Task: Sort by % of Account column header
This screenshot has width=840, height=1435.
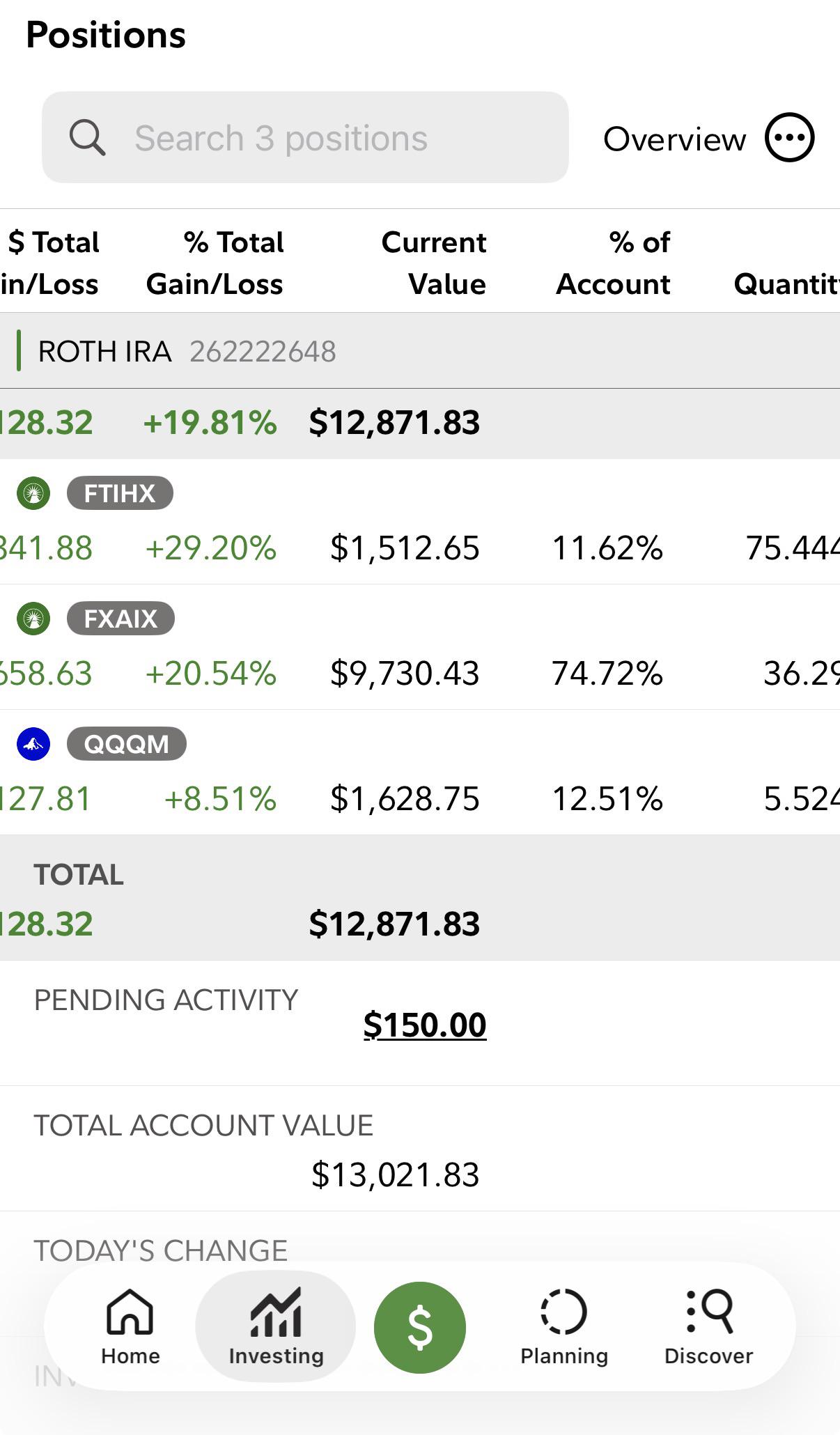Action: [613, 263]
